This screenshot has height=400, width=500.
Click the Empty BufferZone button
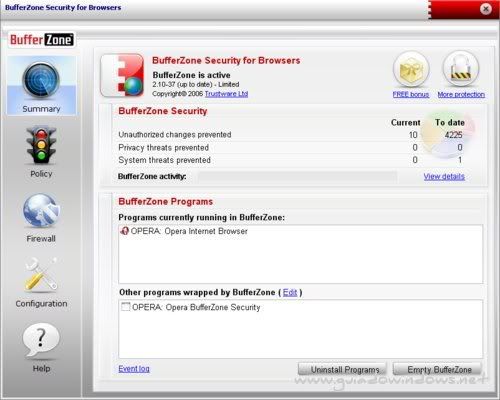[437, 369]
